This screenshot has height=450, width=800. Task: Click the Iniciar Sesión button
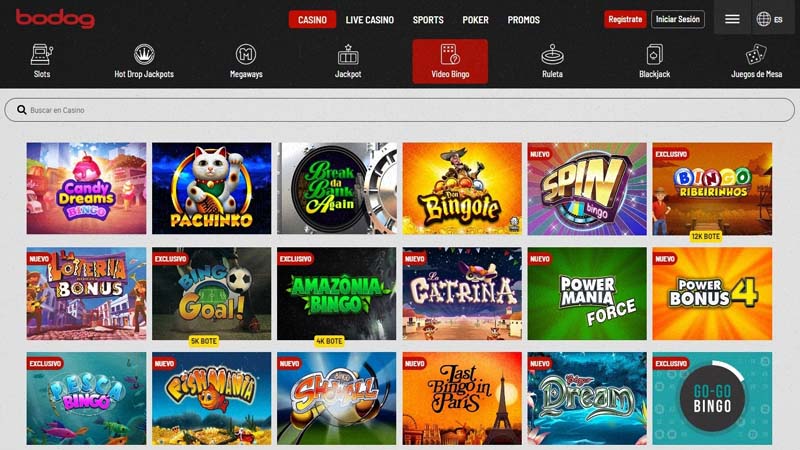[678, 19]
